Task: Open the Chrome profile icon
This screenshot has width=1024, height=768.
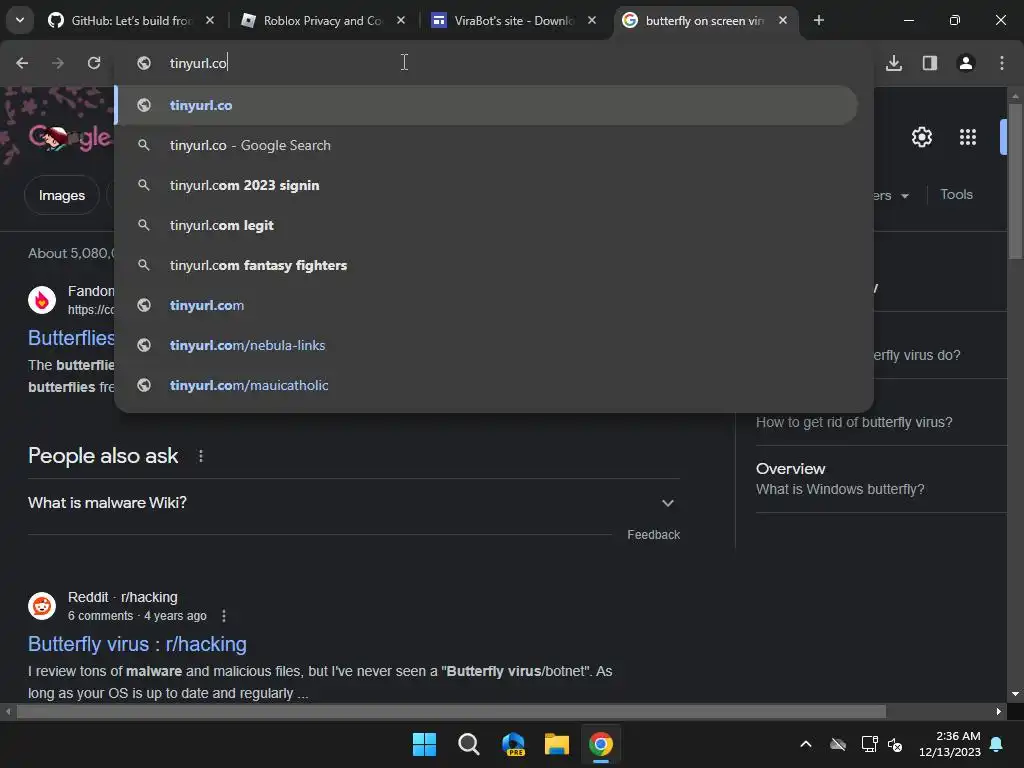Action: pos(966,63)
